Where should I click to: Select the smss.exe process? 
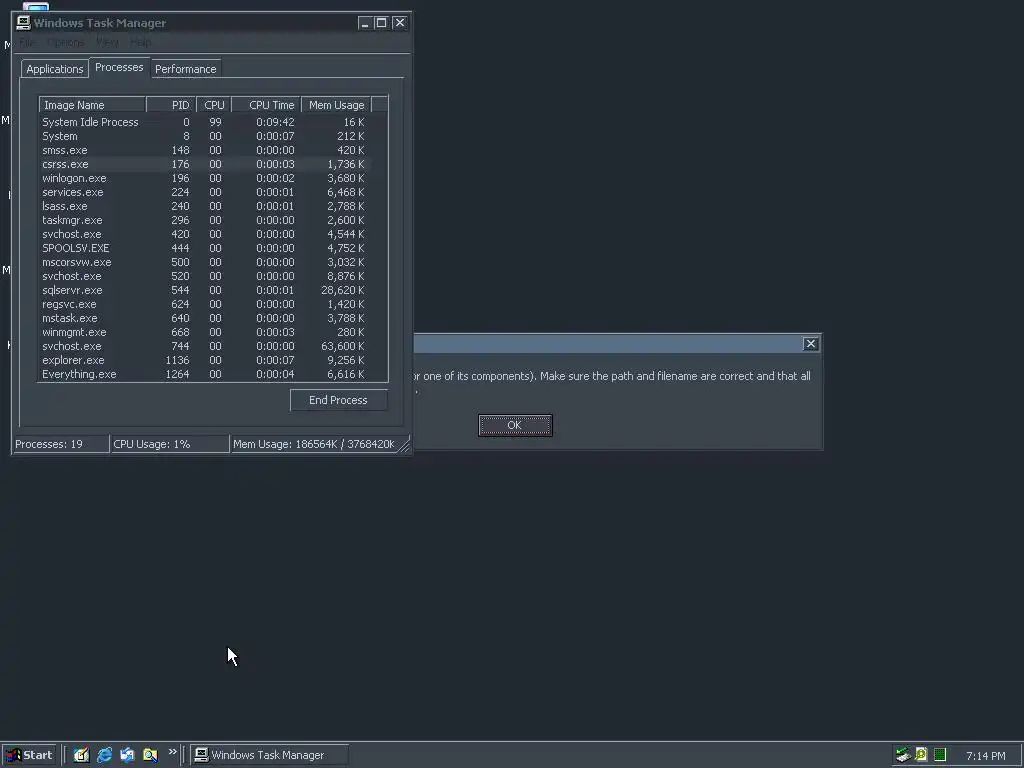pos(205,150)
